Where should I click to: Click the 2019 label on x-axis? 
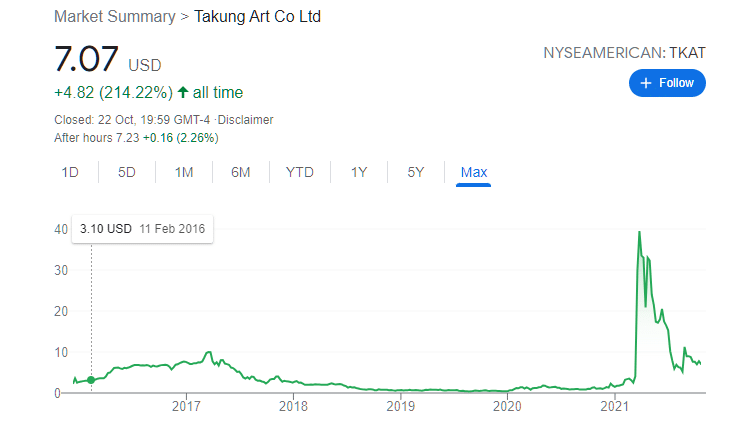(x=400, y=407)
